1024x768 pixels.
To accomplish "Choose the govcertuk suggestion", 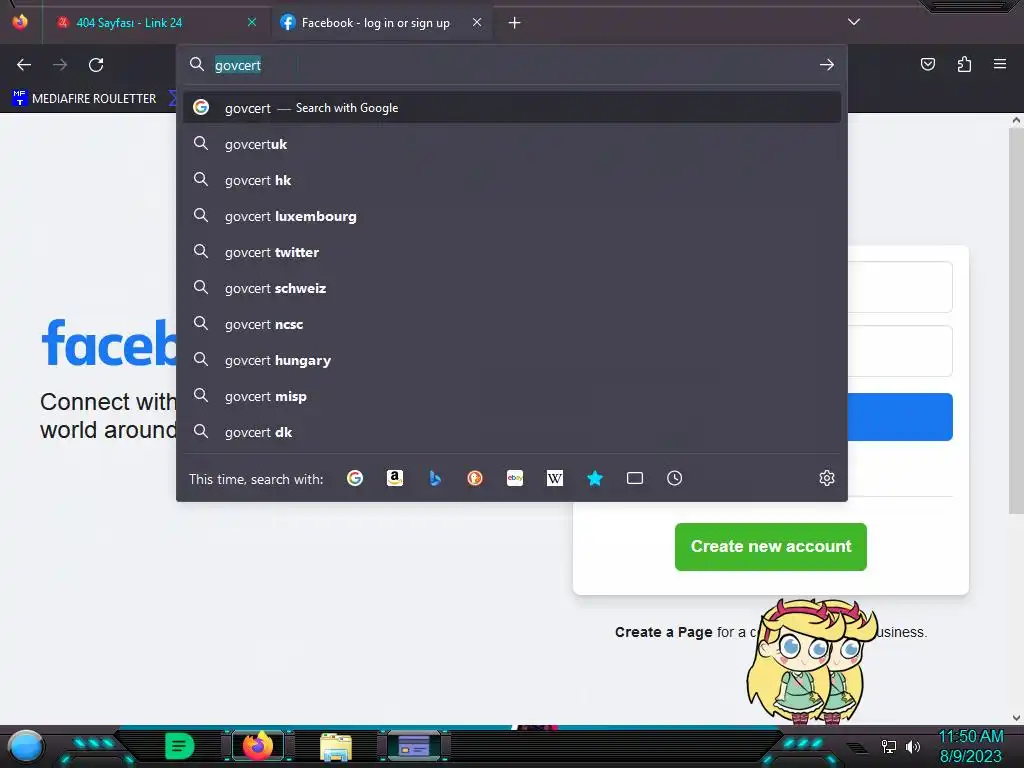I will [512, 144].
